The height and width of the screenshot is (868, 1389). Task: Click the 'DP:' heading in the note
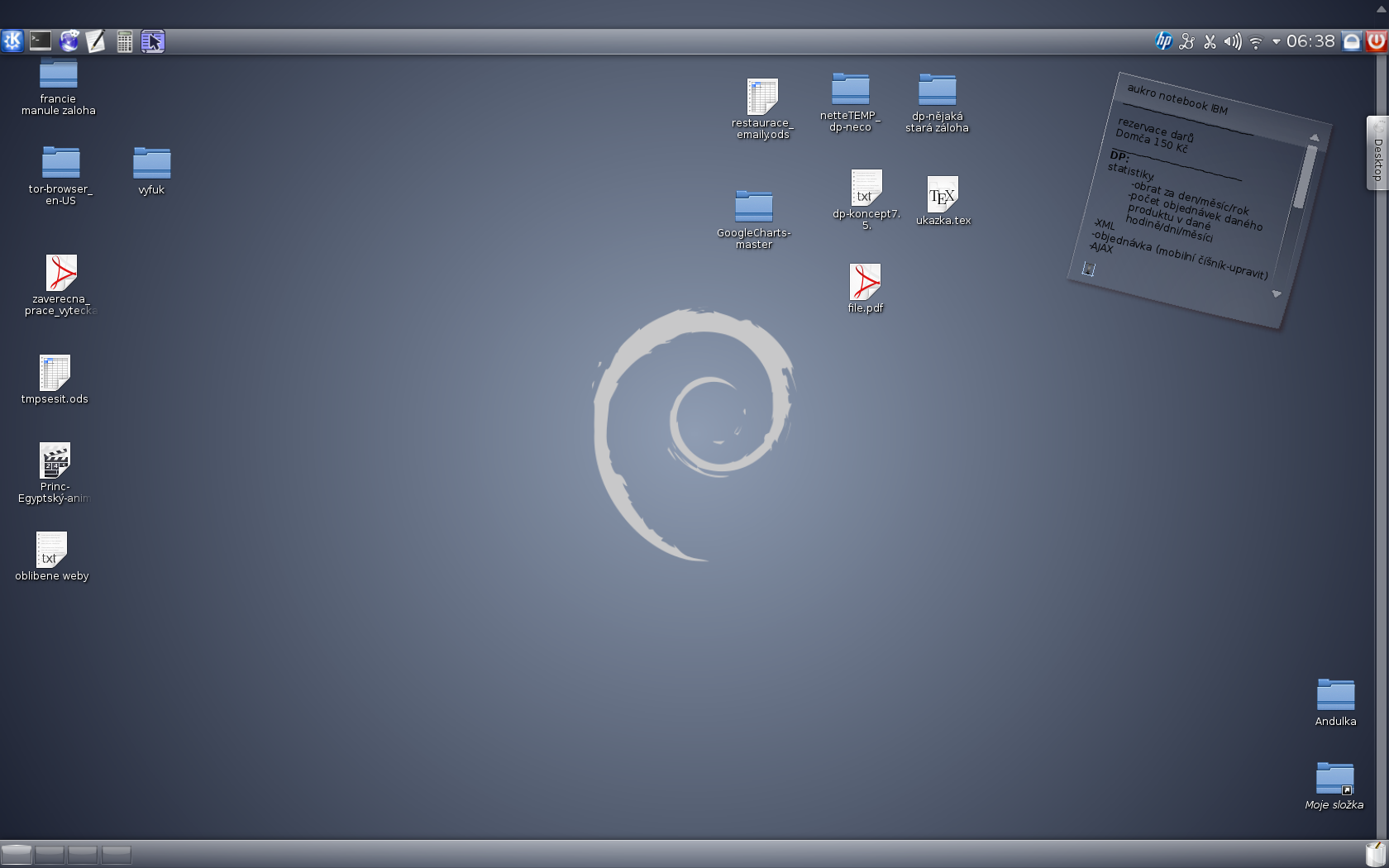tap(1119, 155)
